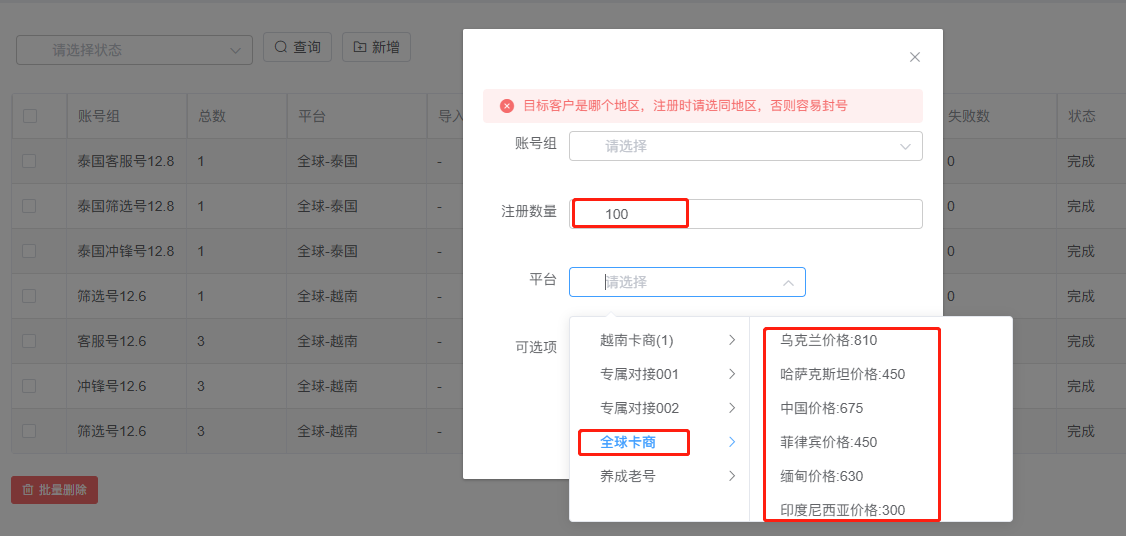Click the 新增 add button

coord(376,47)
